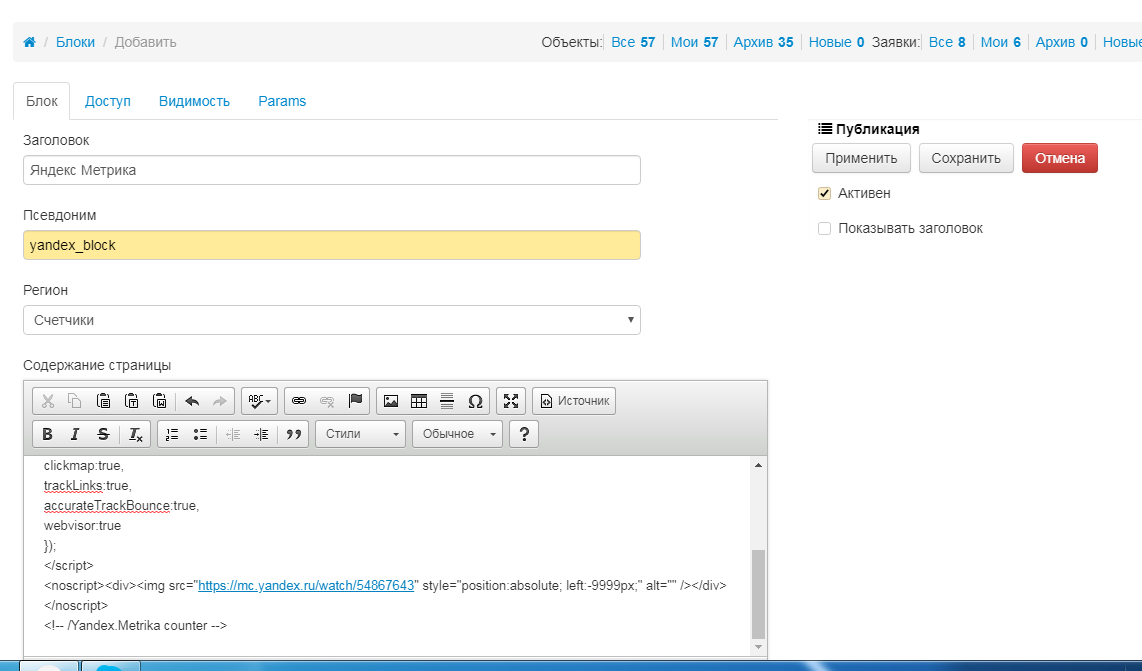Insert an image via editor toolbar
Screen dimensions: 1142x671
pyautogui.click(x=391, y=401)
